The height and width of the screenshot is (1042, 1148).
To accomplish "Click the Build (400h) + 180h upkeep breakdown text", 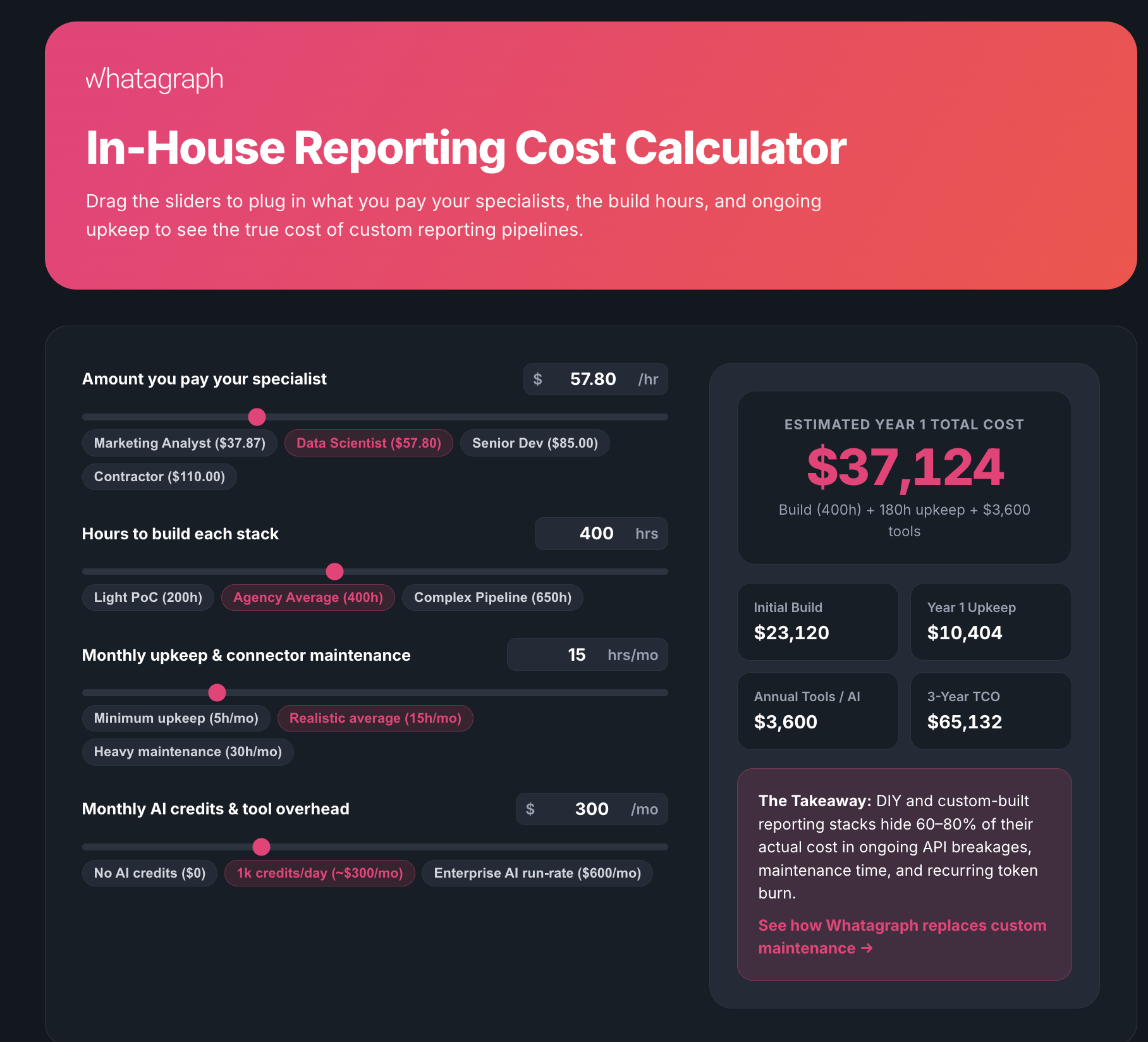I will (x=905, y=520).
